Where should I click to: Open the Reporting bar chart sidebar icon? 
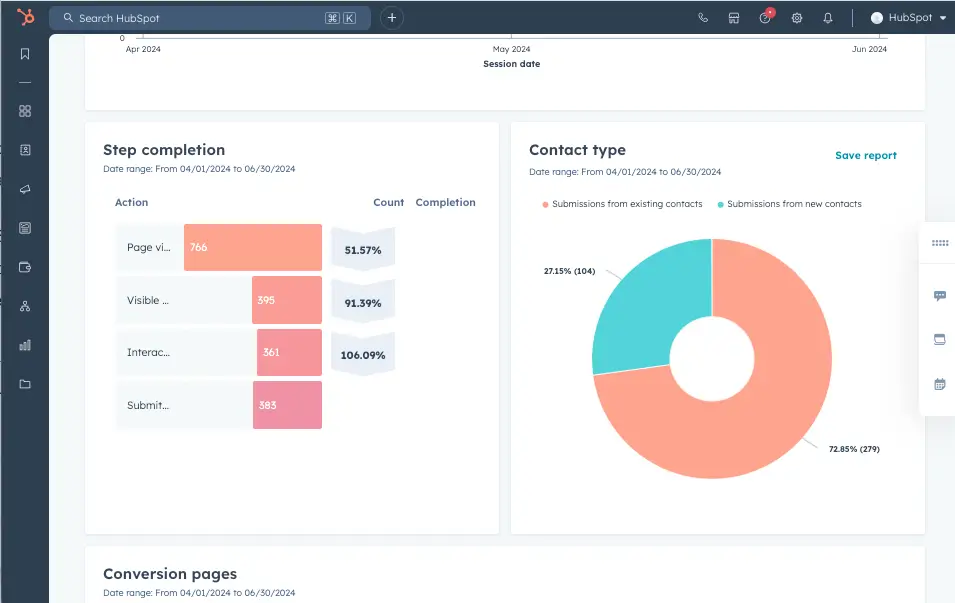pos(25,345)
